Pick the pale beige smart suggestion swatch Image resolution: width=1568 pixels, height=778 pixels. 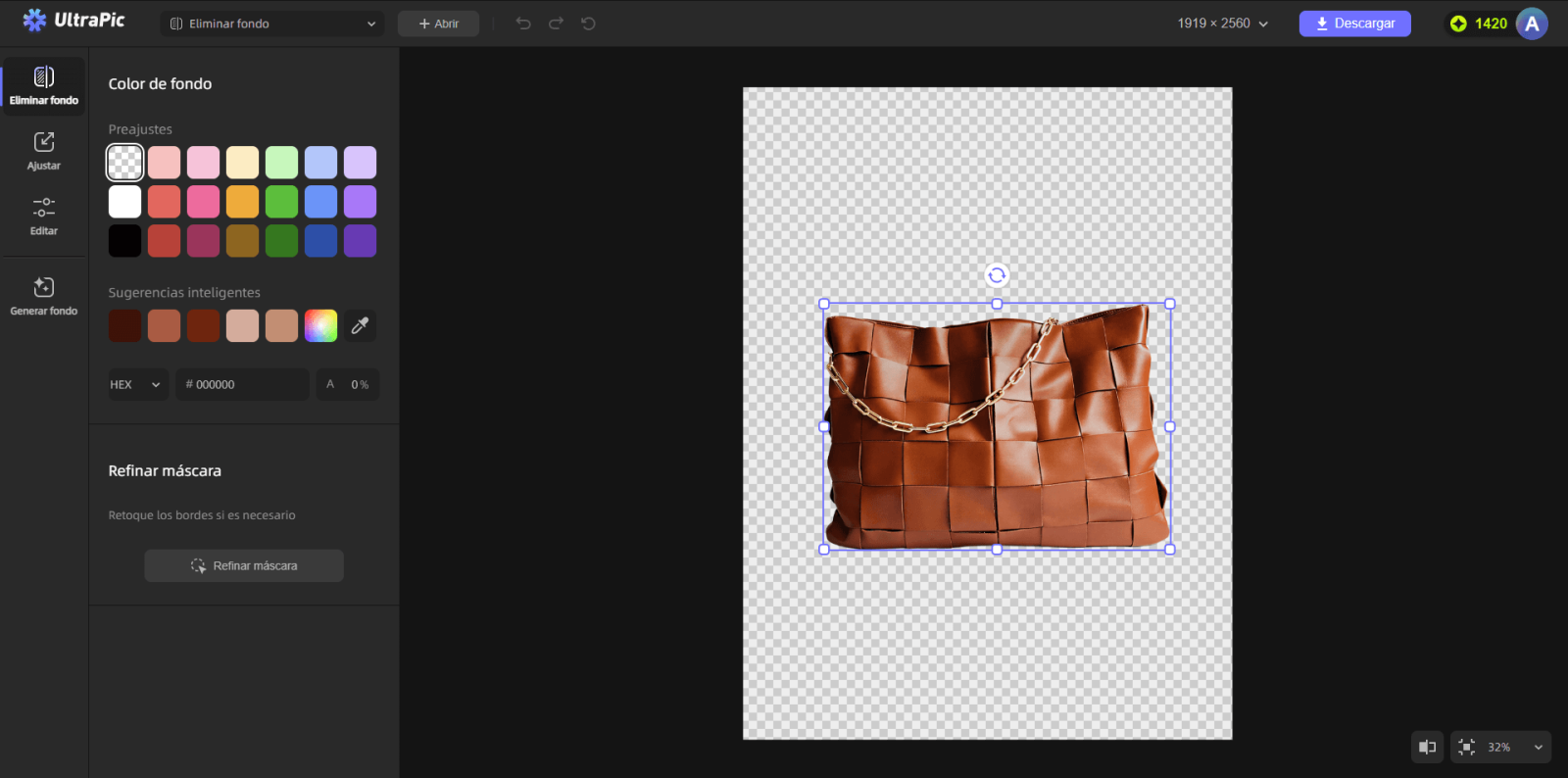(242, 325)
